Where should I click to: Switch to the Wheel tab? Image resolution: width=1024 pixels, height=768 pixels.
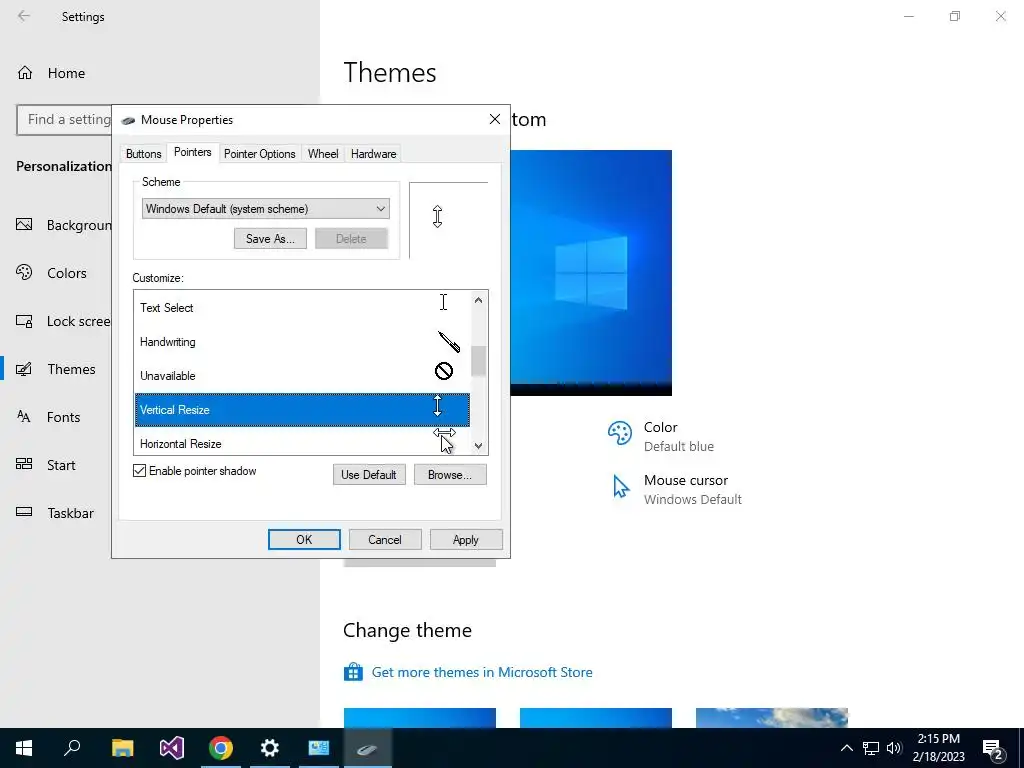(x=323, y=154)
